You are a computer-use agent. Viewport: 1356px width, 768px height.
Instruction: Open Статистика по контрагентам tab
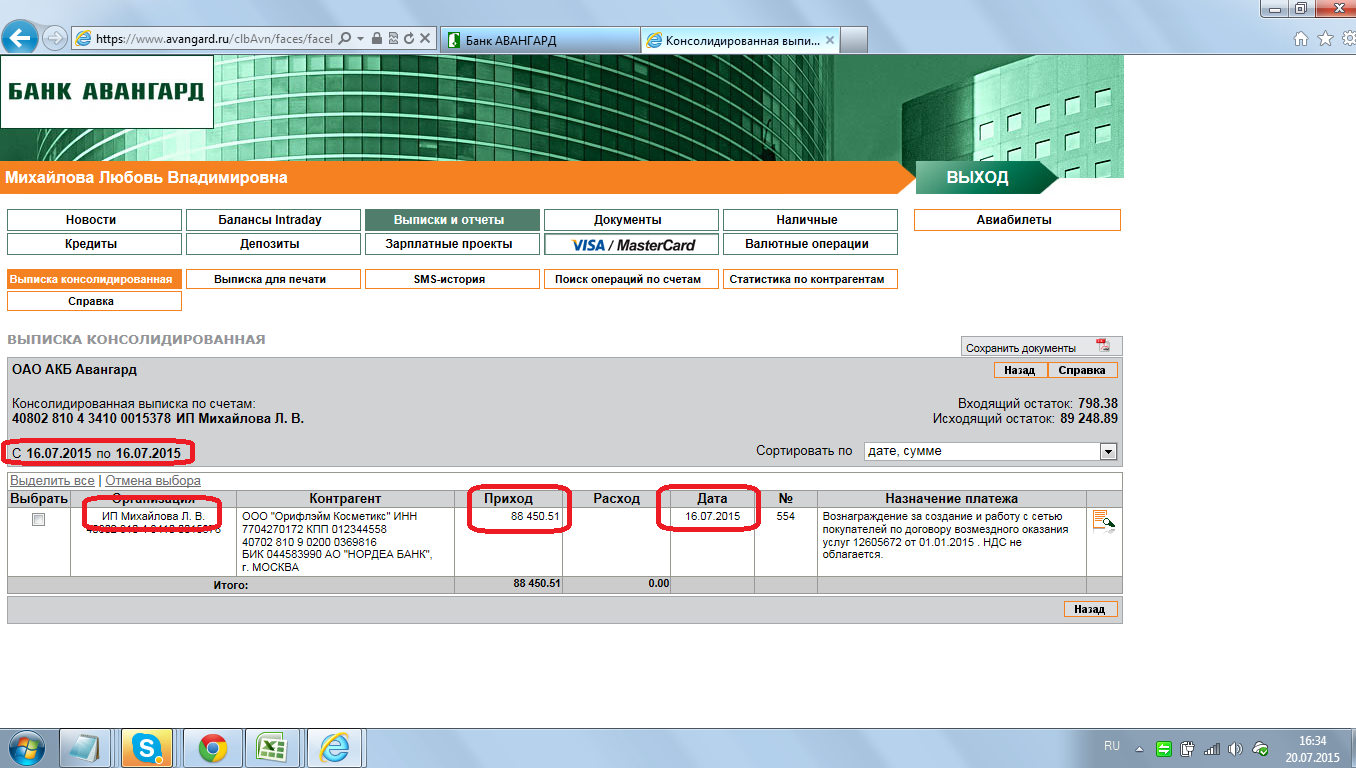coord(810,279)
